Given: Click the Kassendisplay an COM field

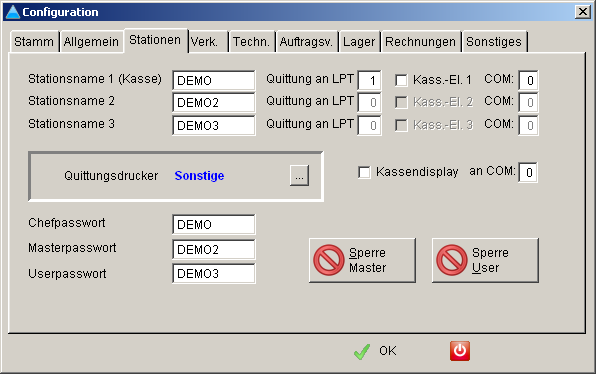Looking at the screenshot, I should (x=528, y=173).
